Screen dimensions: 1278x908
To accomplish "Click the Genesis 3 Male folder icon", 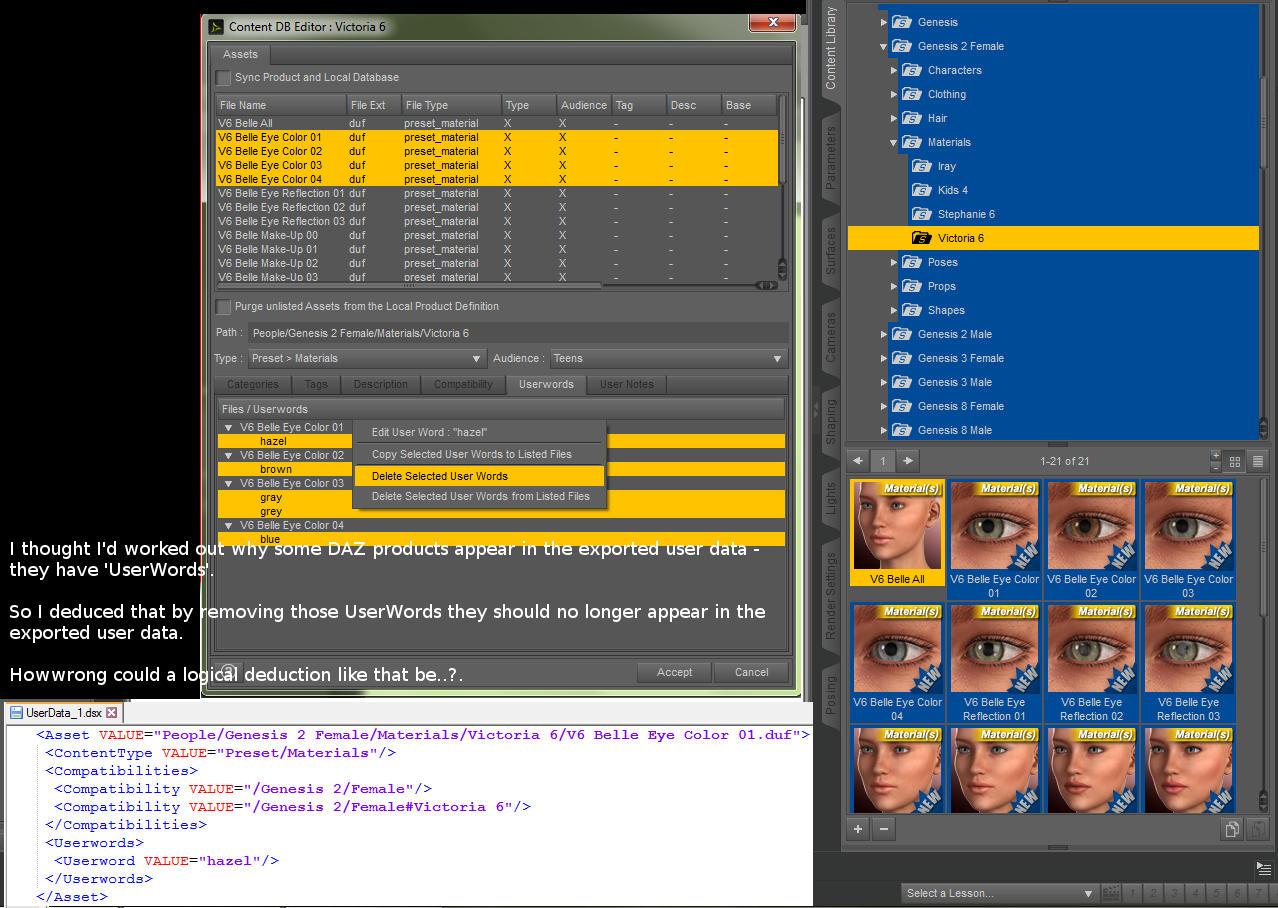I will [901, 382].
